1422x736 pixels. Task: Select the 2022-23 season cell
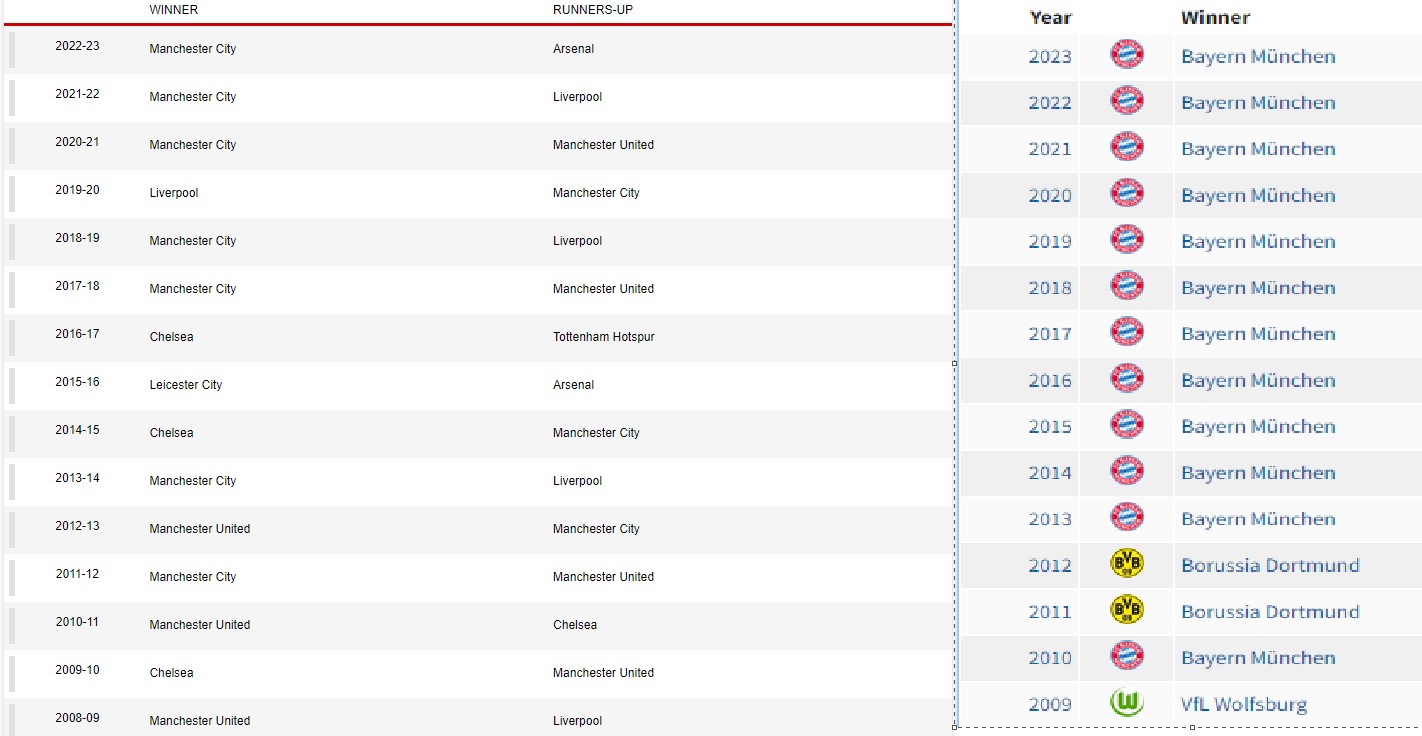[77, 46]
